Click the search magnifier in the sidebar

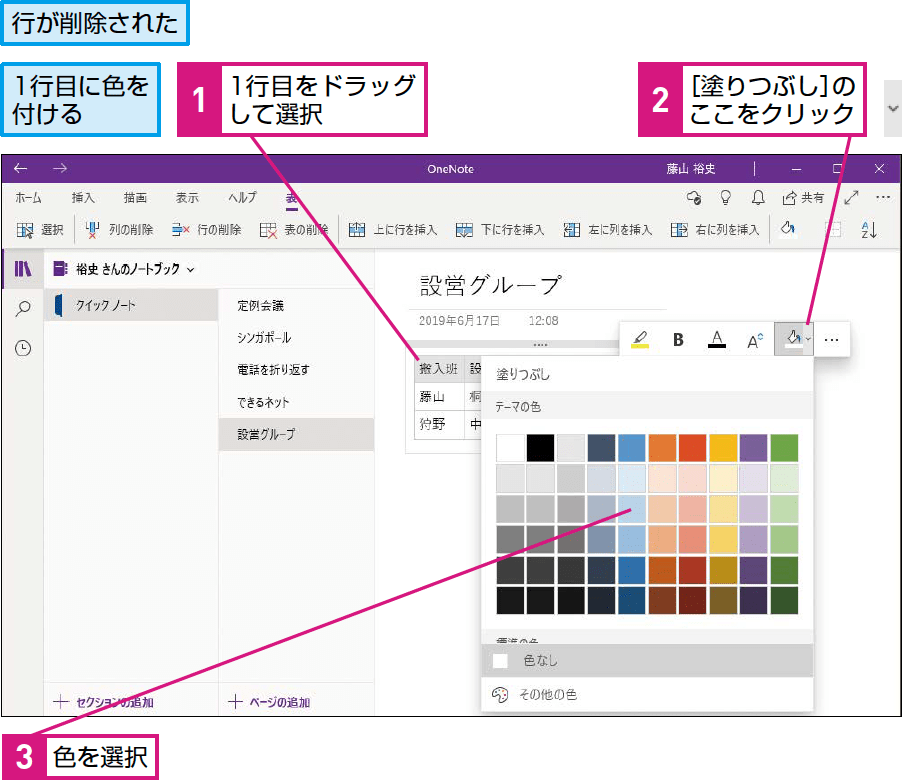[x=24, y=307]
